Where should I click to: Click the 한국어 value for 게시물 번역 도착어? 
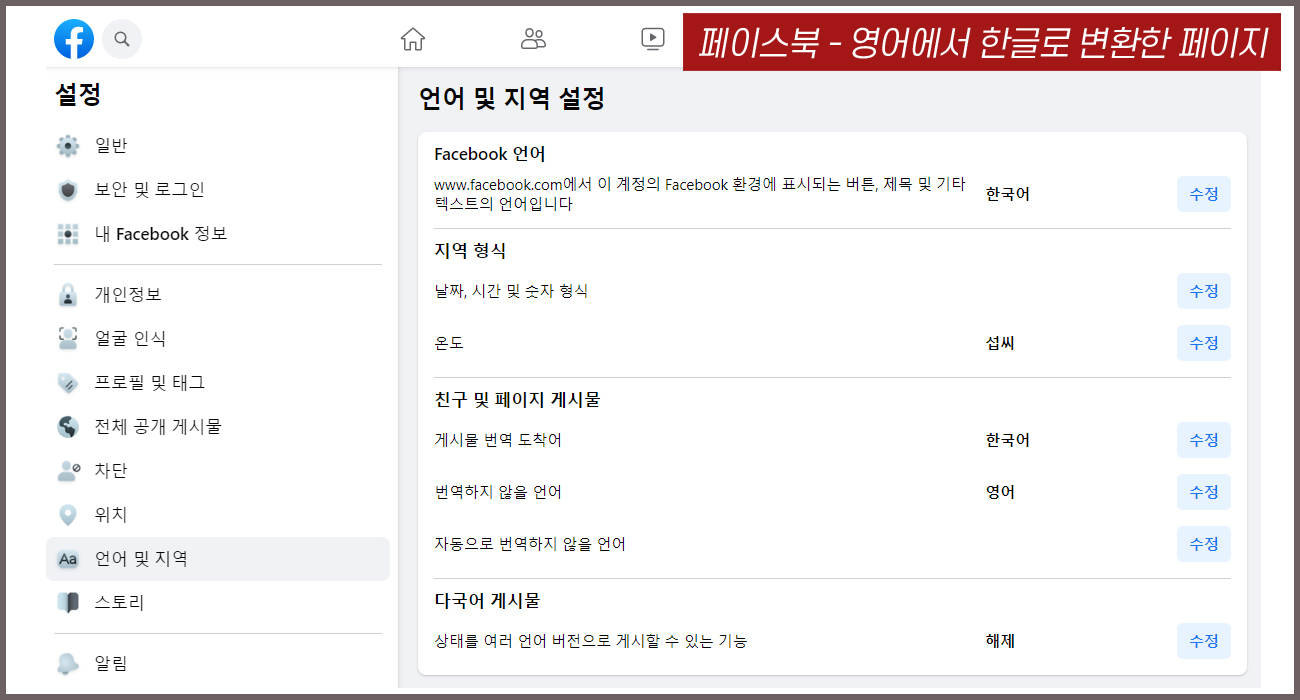pos(1008,440)
